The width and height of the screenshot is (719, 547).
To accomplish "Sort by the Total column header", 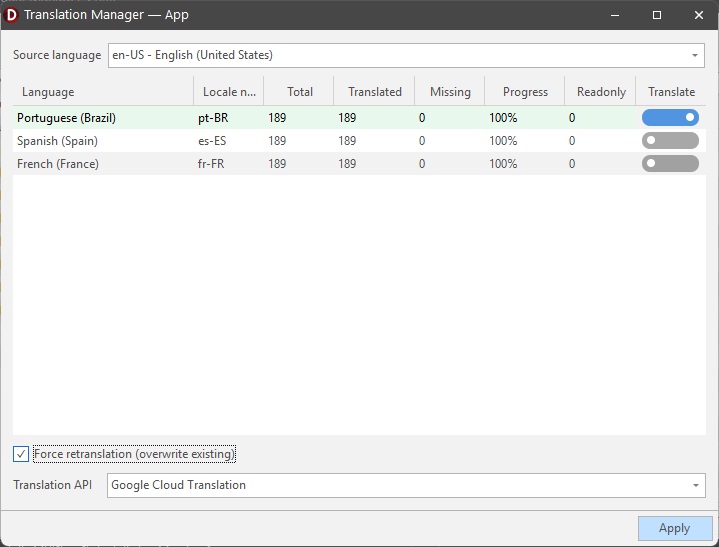I will point(300,92).
